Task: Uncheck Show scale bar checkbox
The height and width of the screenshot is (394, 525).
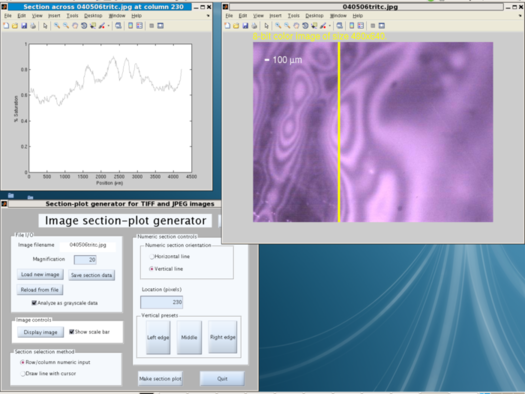Action: point(71,332)
